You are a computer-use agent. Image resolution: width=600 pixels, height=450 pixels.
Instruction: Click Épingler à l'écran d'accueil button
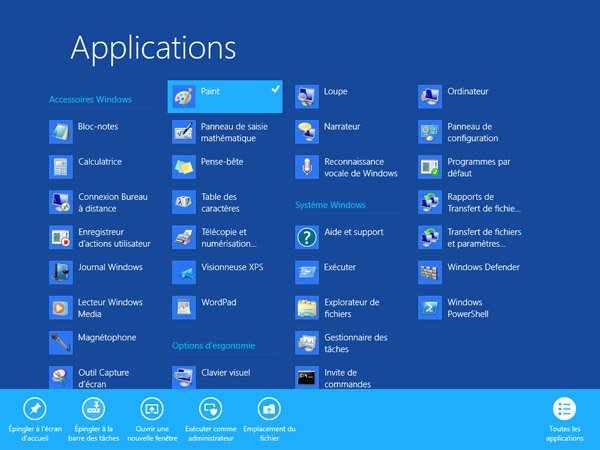tap(35, 419)
